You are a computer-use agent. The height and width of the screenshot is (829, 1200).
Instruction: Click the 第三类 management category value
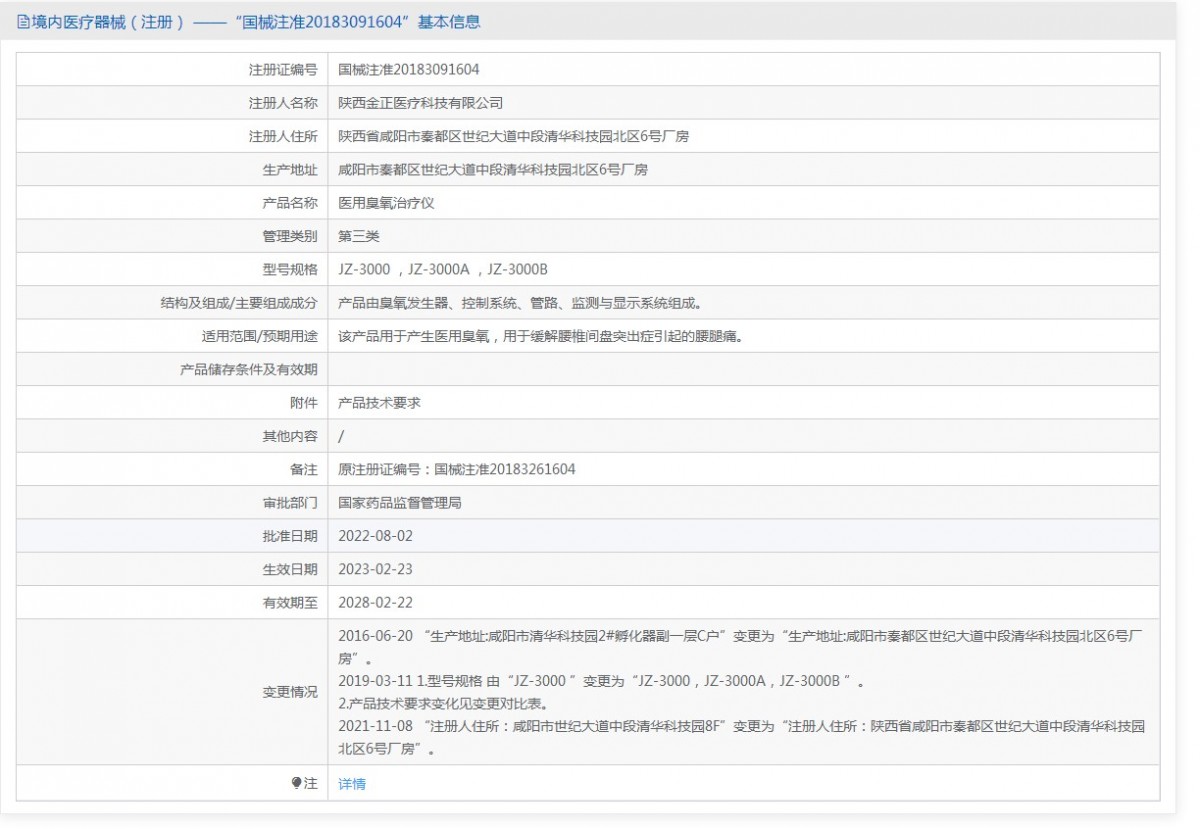point(359,236)
